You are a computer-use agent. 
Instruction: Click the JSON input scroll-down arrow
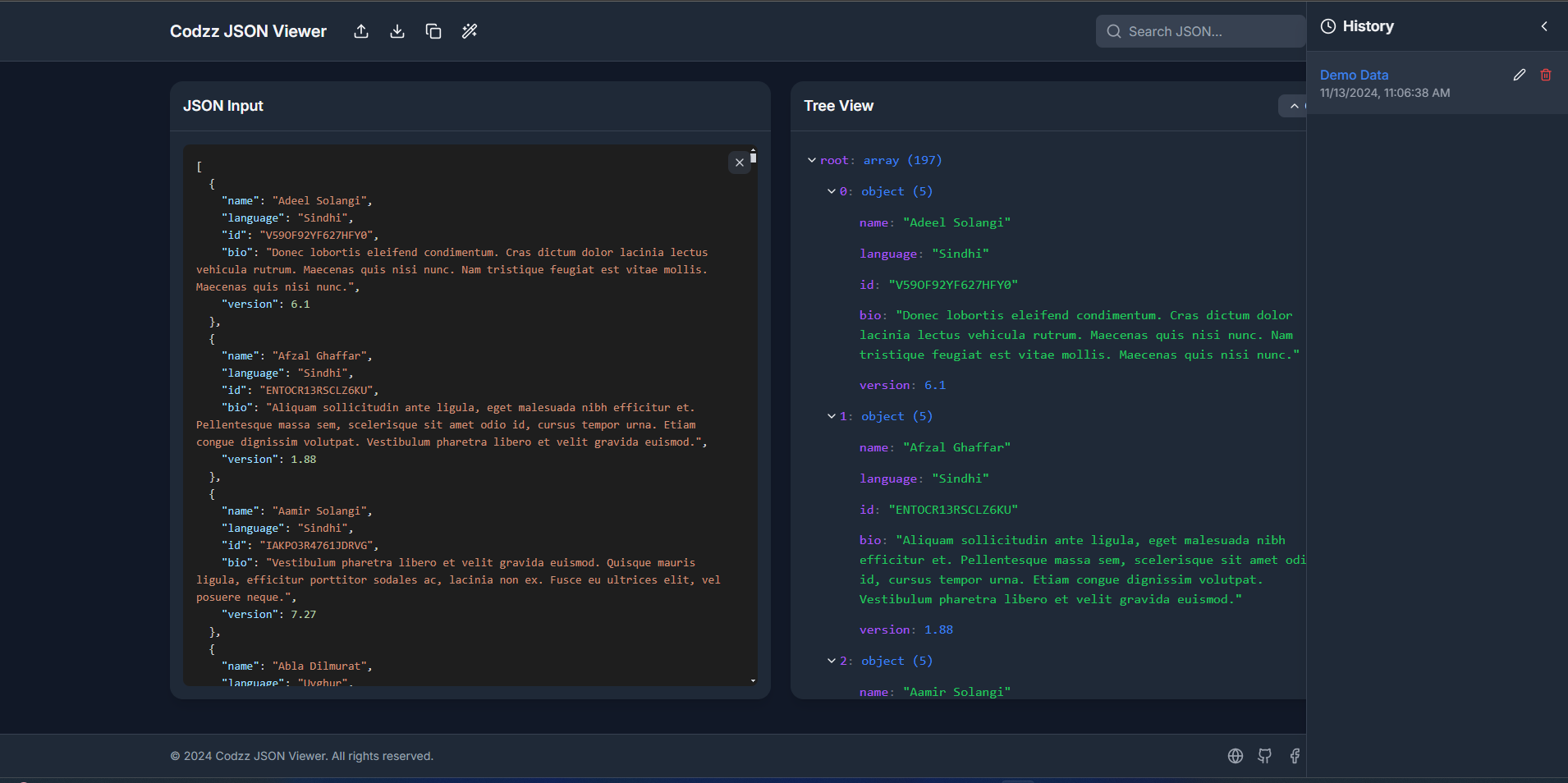(x=753, y=681)
